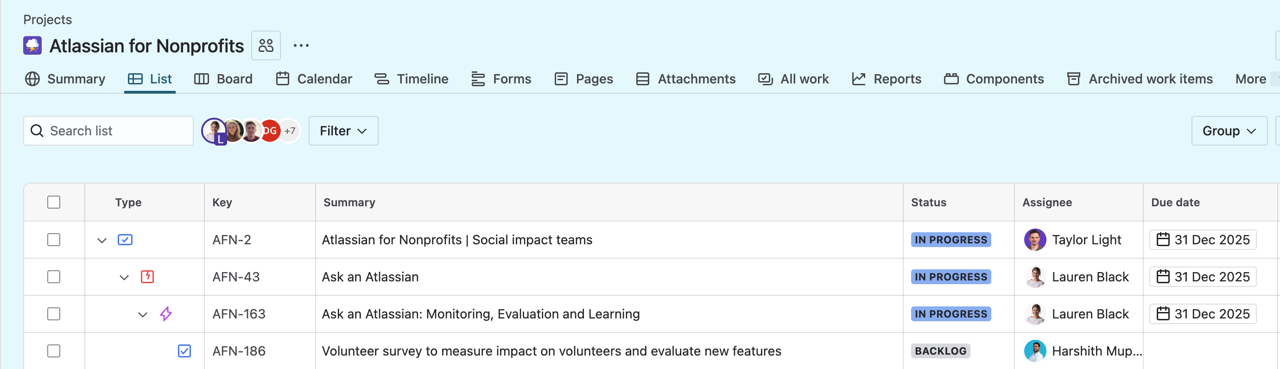Image resolution: width=1280 pixels, height=369 pixels.
Task: Open work item key AFN-2
Action: coord(232,240)
